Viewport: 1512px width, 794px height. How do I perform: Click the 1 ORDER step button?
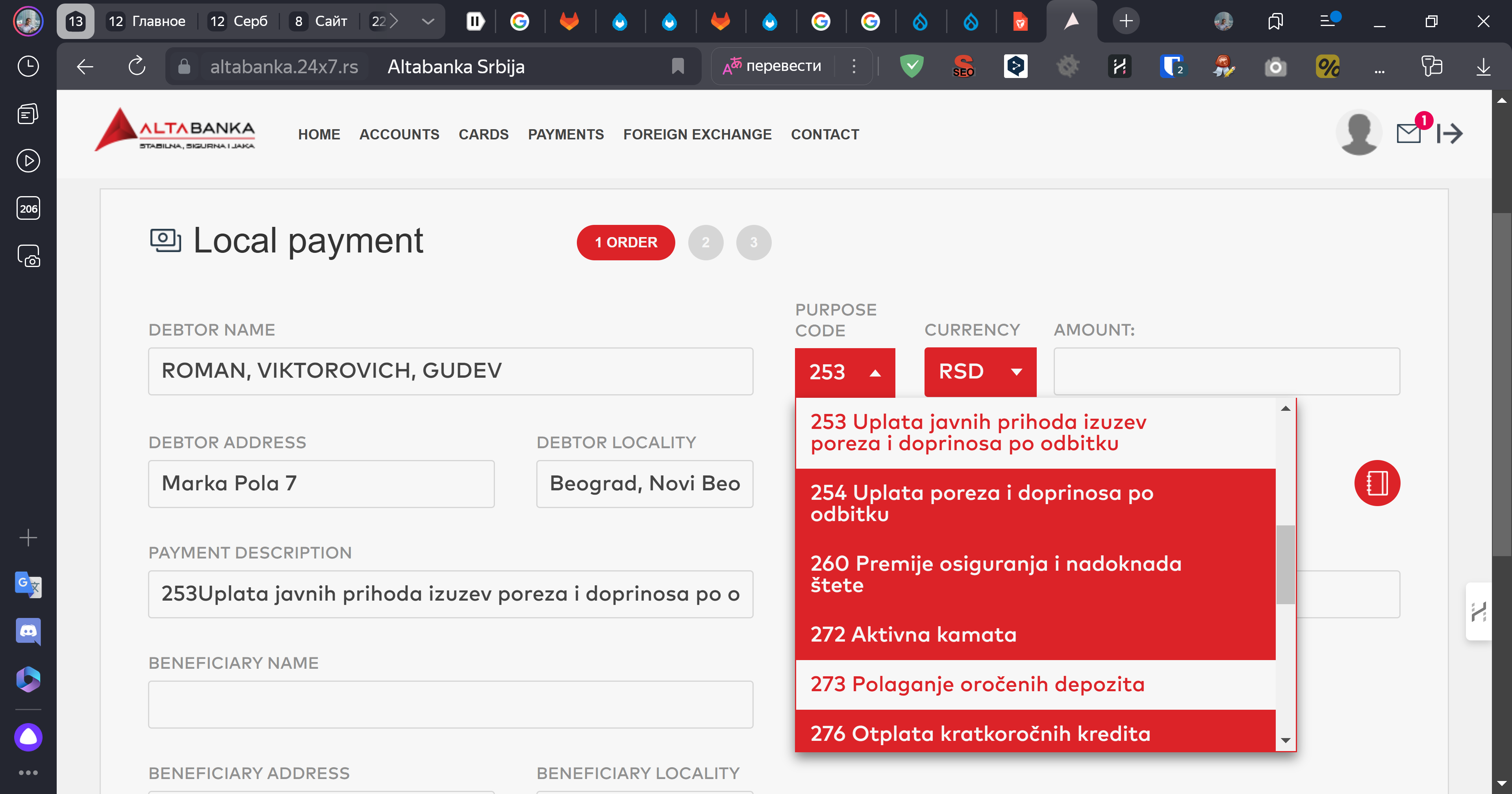click(x=626, y=242)
